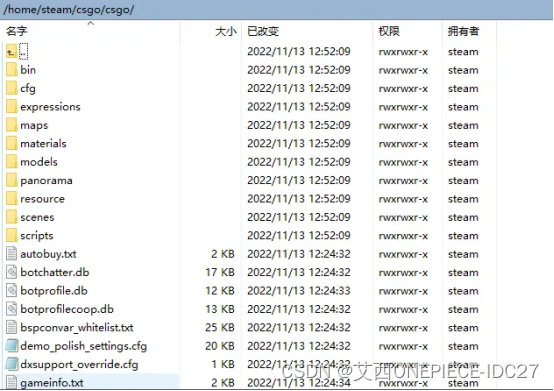This screenshot has height=391, width=554.
Task: Click the rwxrwxr-x permission of the cfg folder
Action: coord(403,89)
